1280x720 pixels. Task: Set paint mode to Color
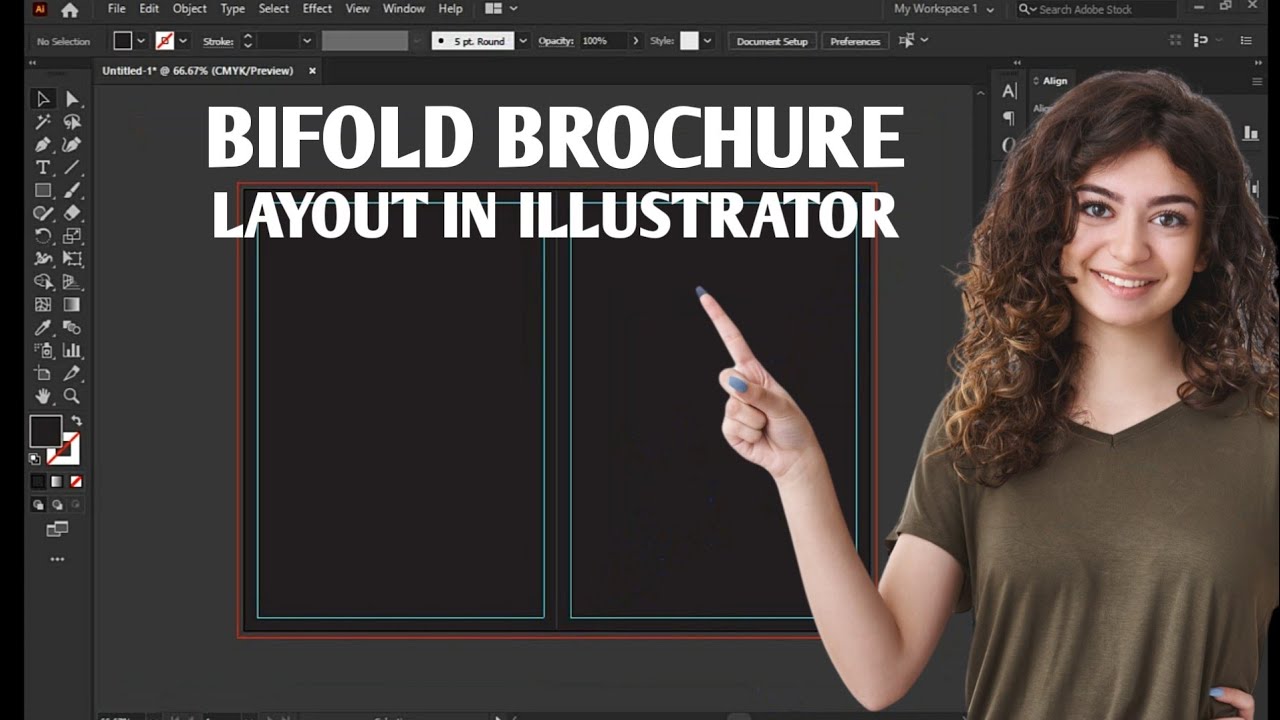pos(38,481)
